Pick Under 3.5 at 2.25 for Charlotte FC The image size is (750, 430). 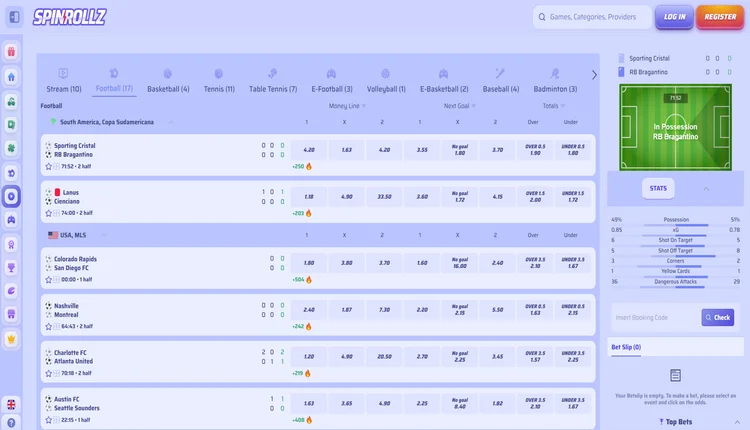point(573,356)
